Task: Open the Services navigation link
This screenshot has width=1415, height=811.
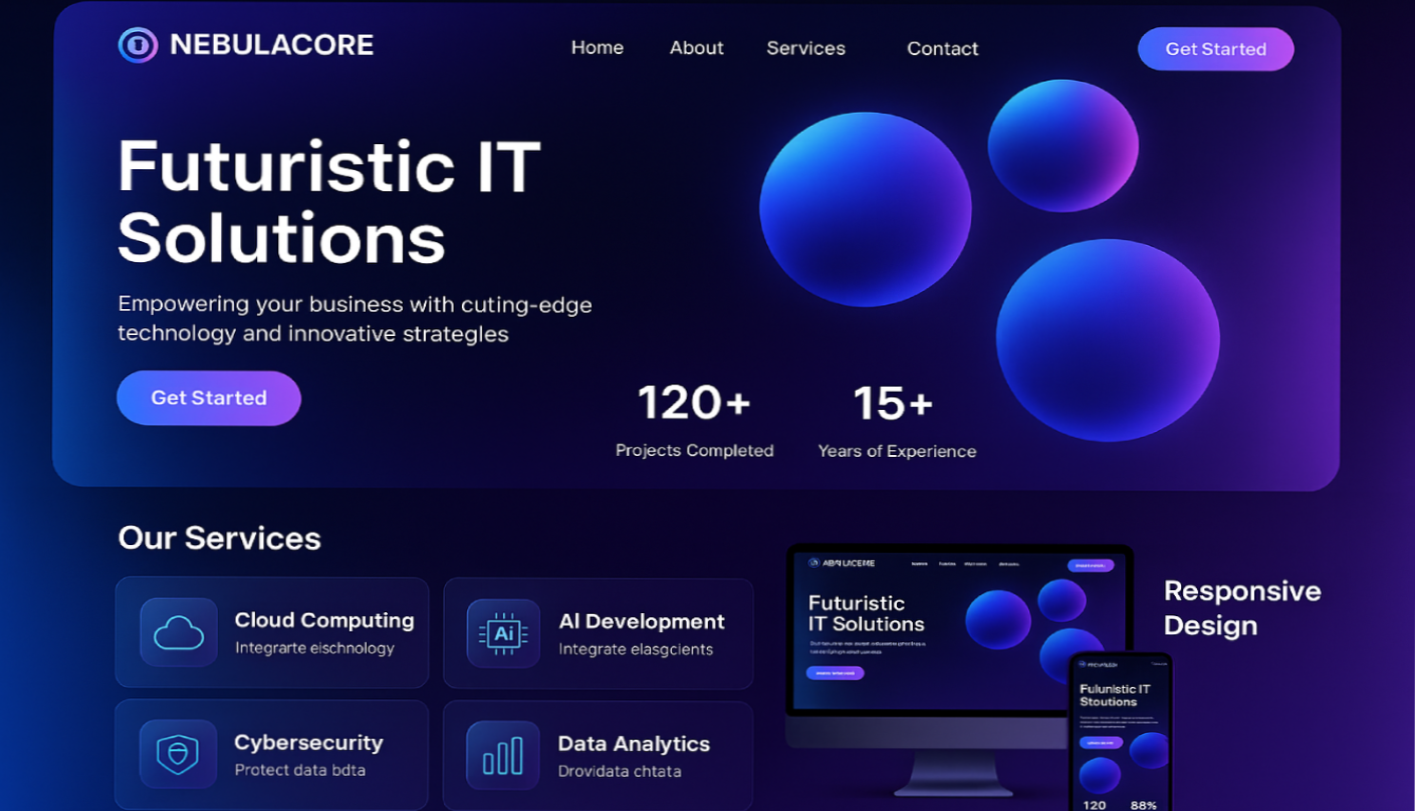Action: coord(805,48)
